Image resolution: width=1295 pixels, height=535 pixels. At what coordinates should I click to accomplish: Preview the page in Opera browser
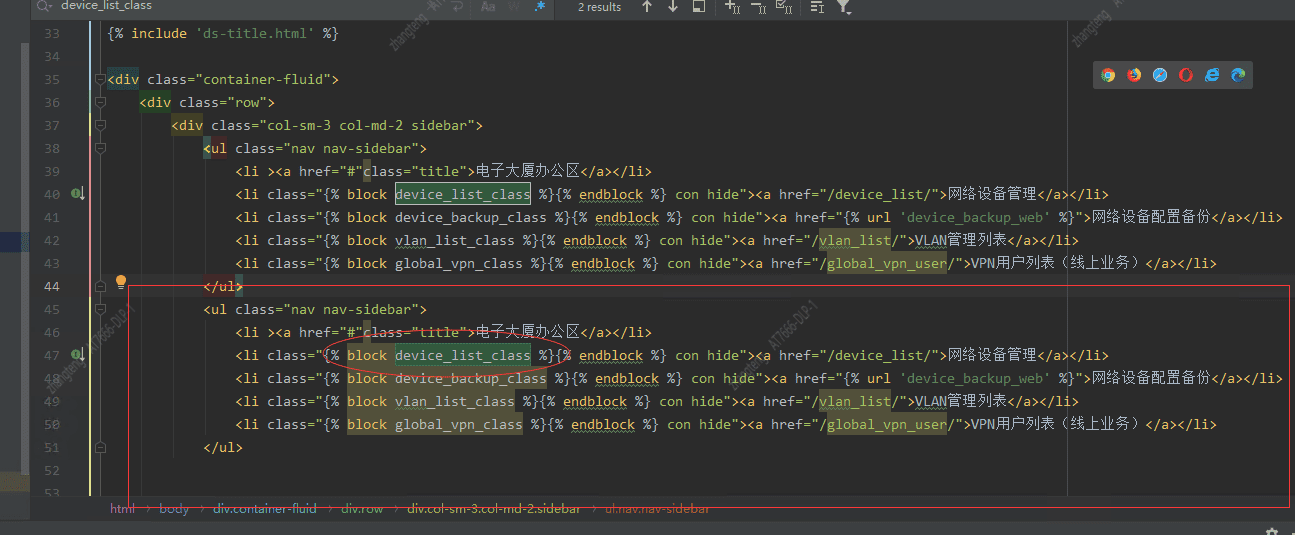click(x=1186, y=75)
